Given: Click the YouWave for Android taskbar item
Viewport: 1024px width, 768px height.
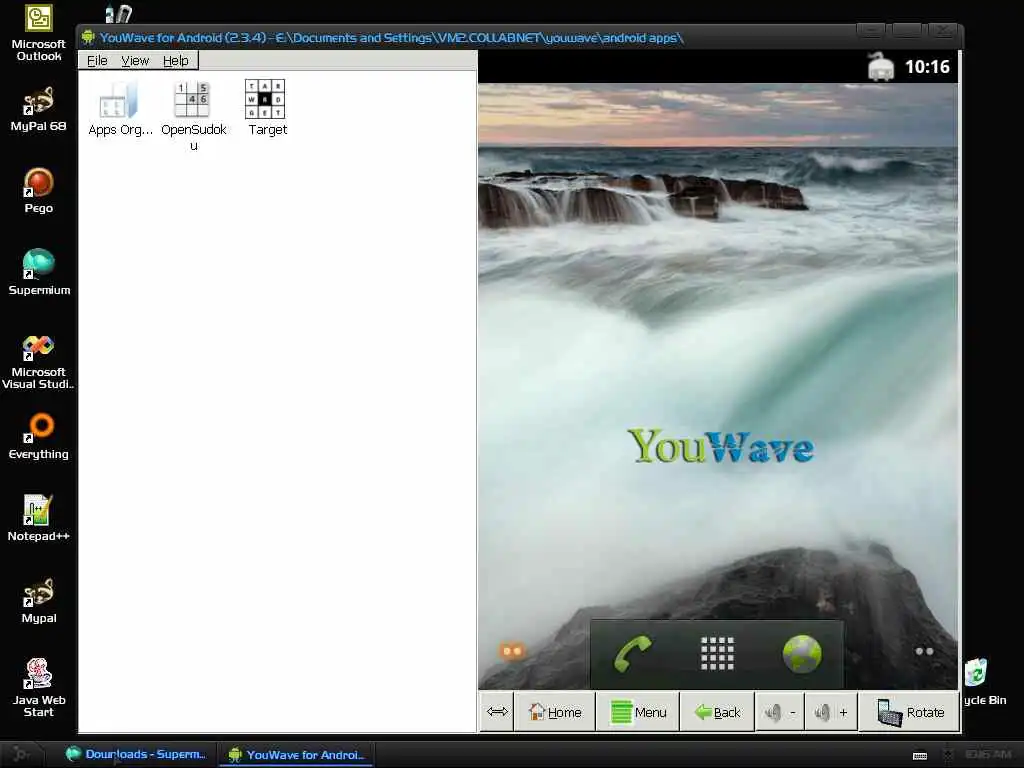Looking at the screenshot, I should click(x=295, y=755).
